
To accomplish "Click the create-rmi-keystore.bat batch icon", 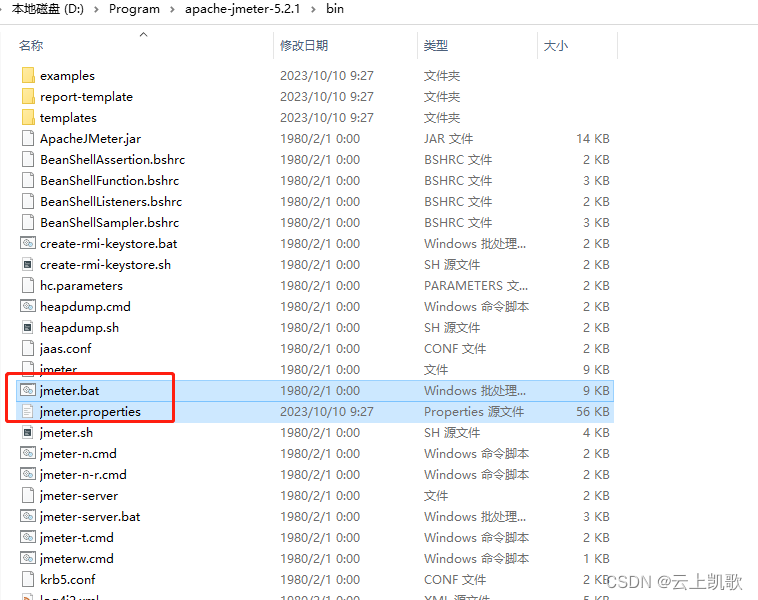I will tap(28, 243).
